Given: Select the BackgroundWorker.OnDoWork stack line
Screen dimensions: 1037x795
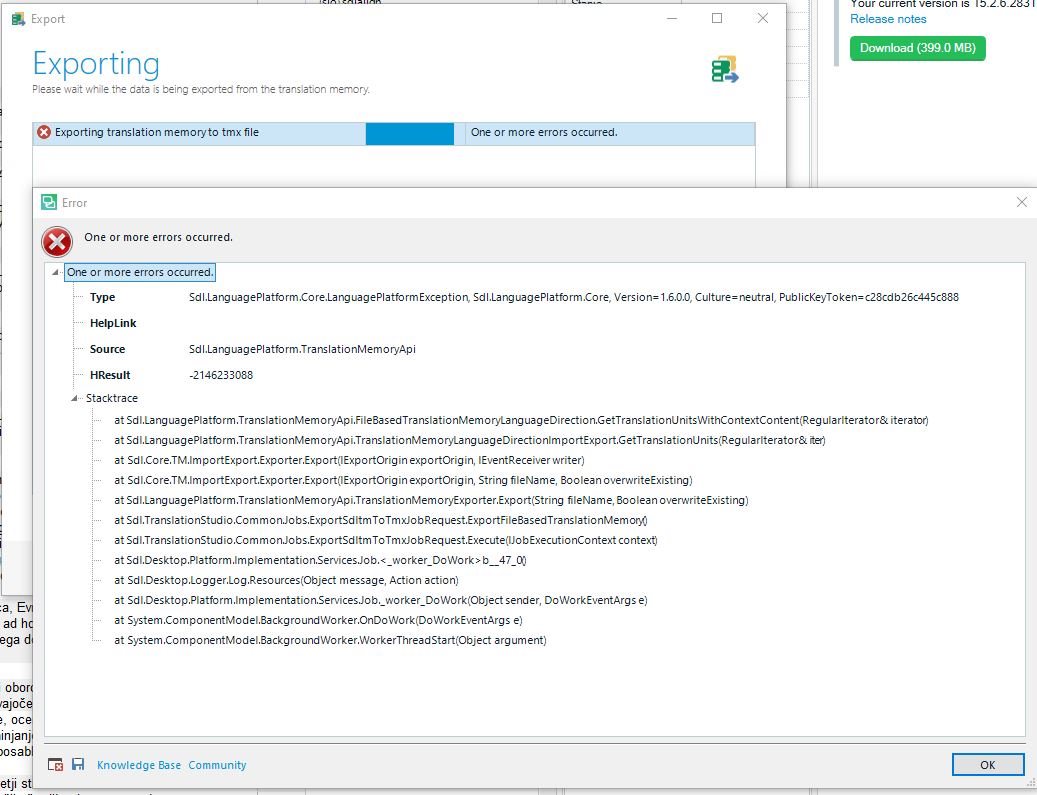Looking at the screenshot, I should 318,620.
